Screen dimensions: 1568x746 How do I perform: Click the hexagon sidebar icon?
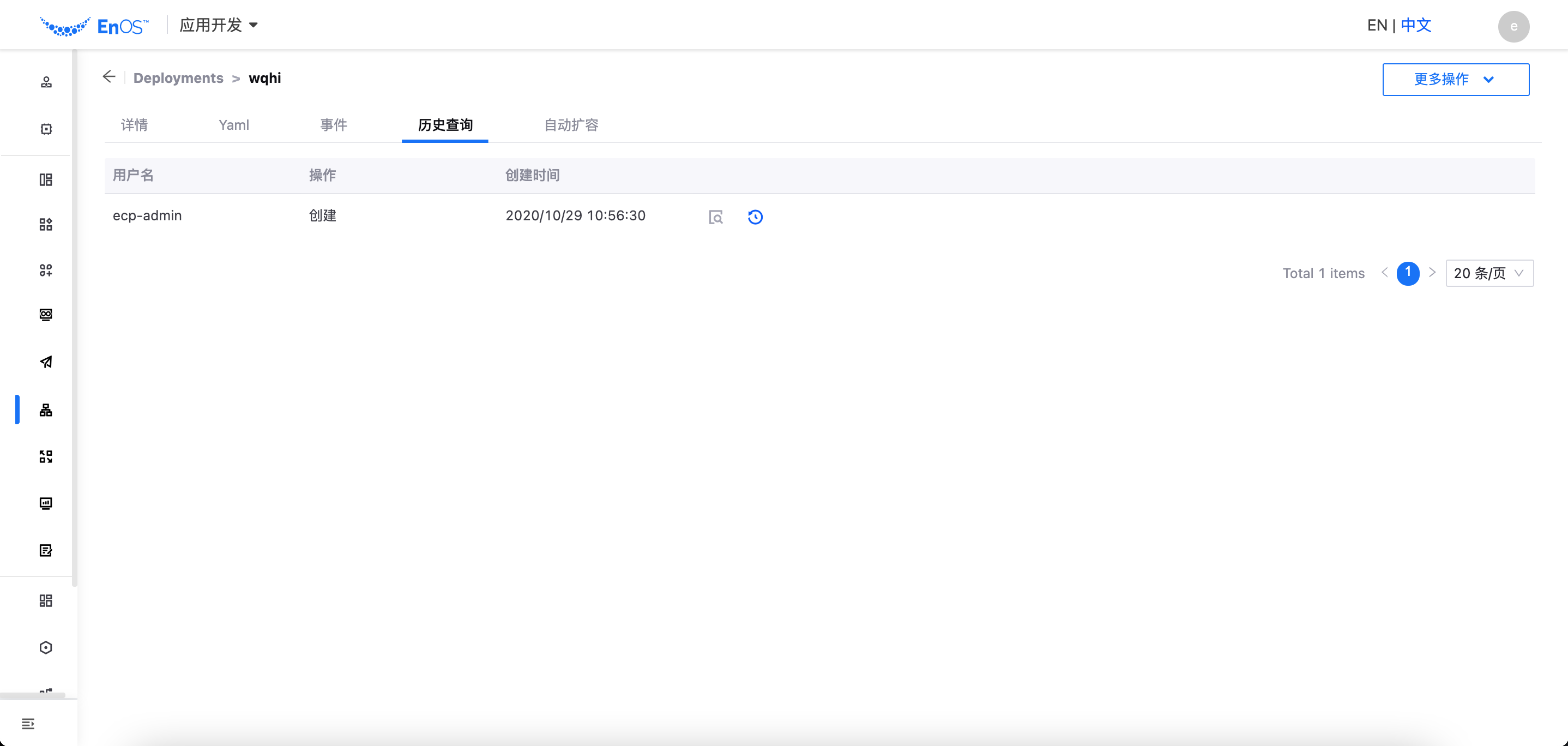point(46,647)
